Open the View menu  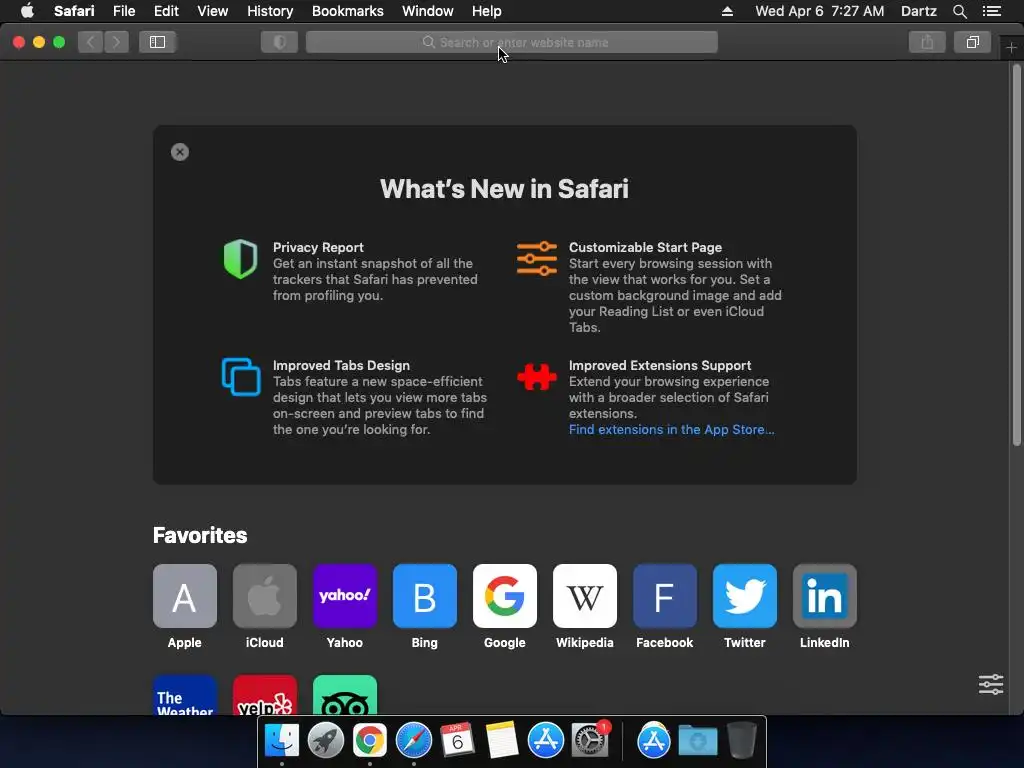(x=212, y=11)
